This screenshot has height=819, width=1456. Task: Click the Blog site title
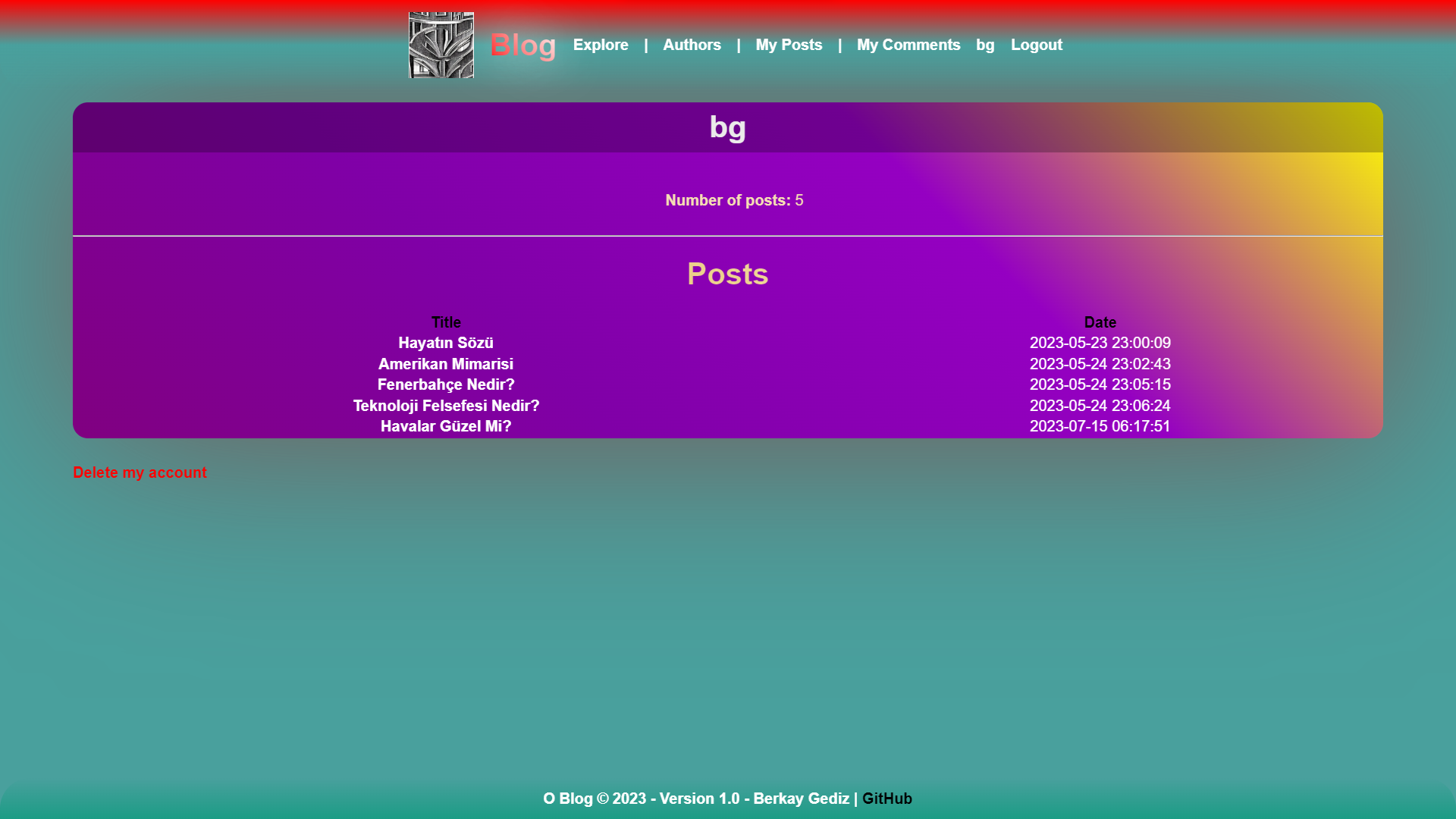522,45
